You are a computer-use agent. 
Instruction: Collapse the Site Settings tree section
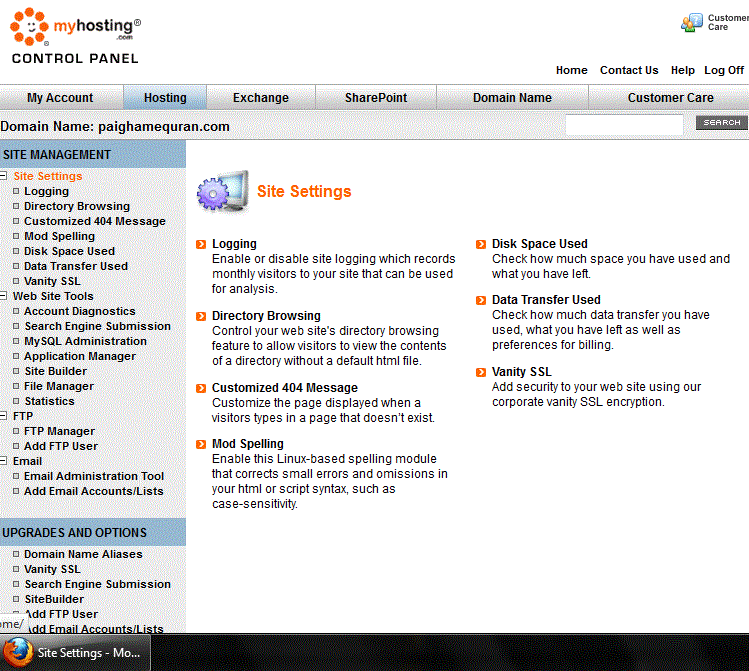coord(4,176)
